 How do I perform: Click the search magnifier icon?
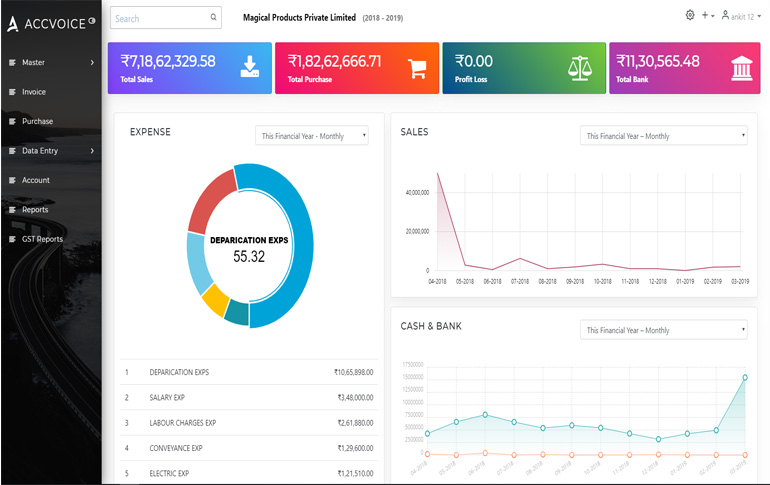[213, 18]
